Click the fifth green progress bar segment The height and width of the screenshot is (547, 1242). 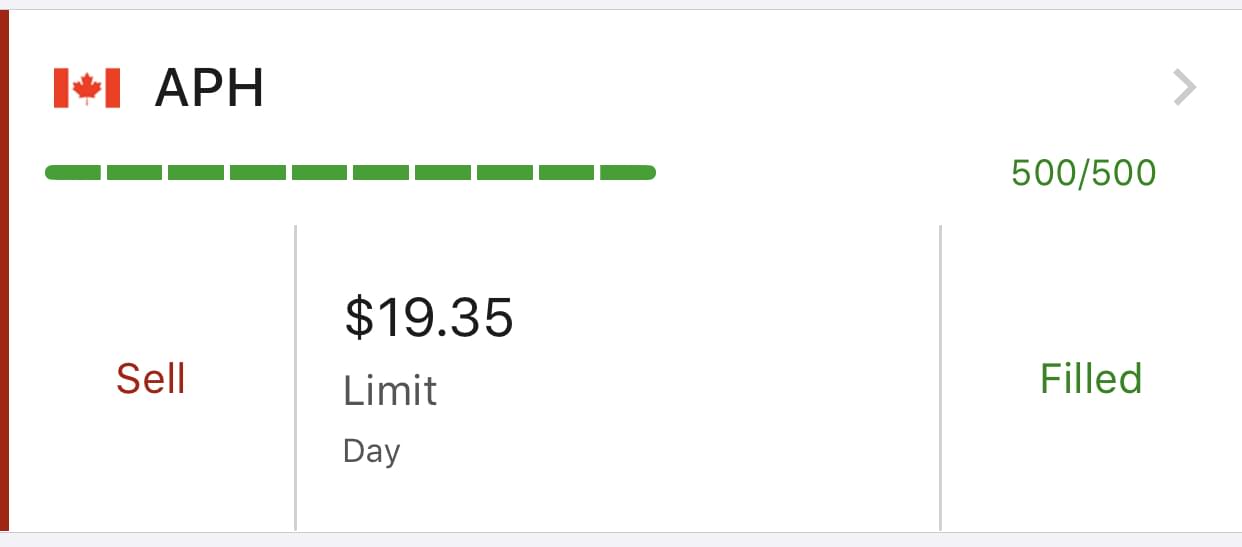tap(320, 173)
